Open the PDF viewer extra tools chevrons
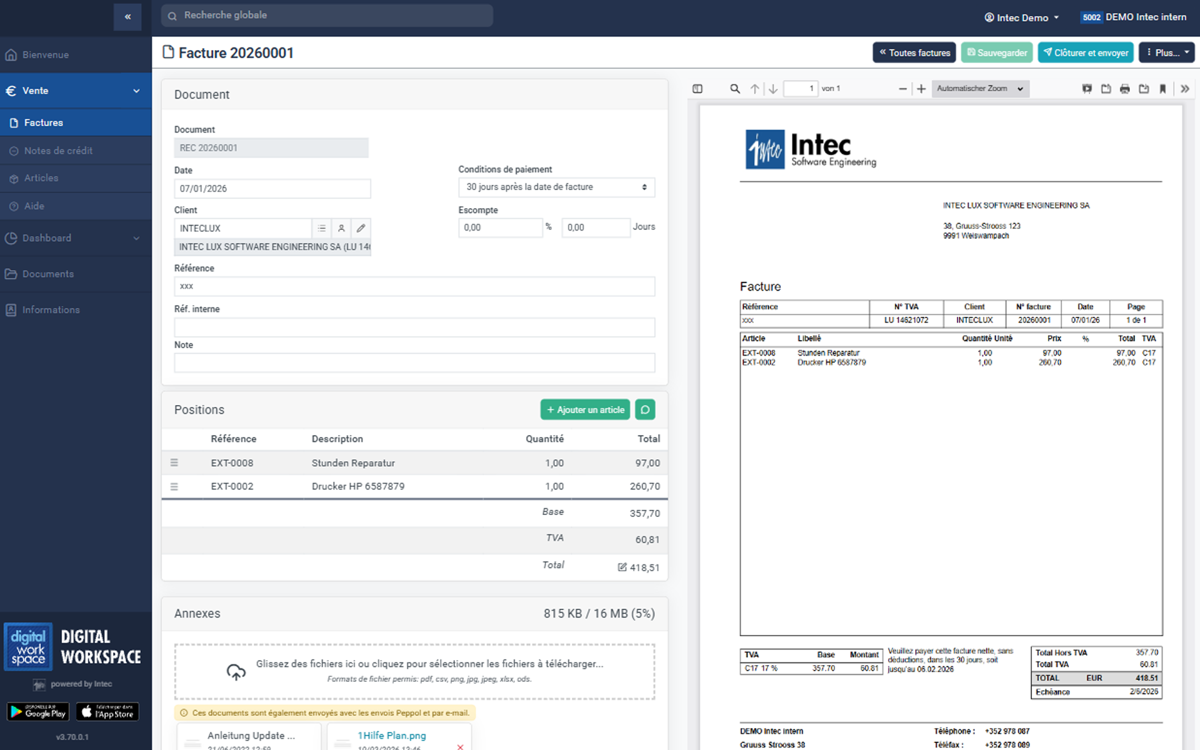 [1185, 89]
